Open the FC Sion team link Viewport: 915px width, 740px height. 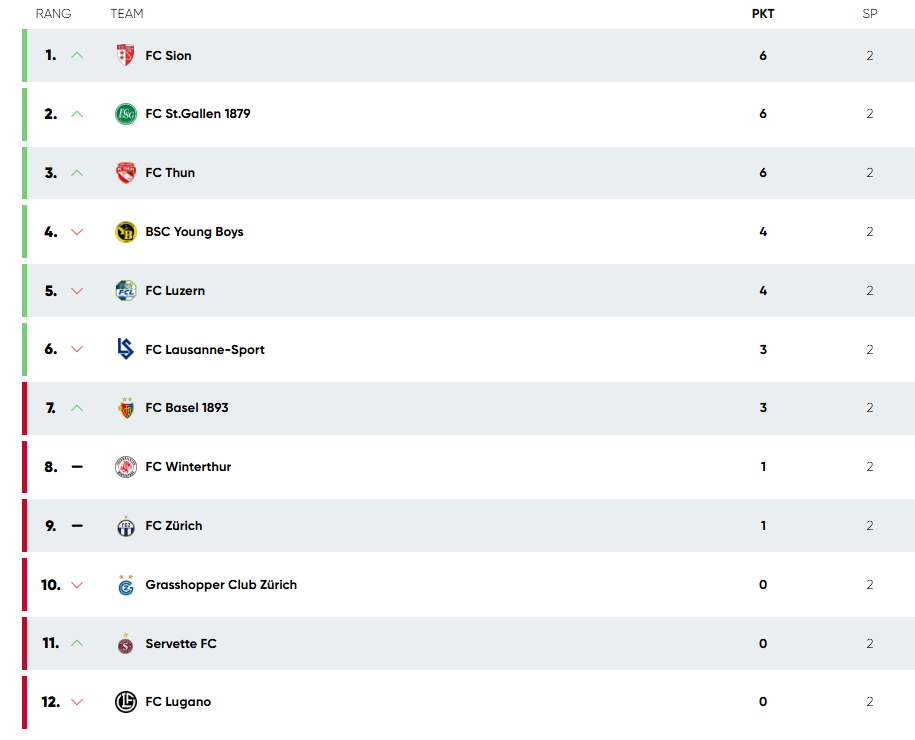[x=168, y=55]
